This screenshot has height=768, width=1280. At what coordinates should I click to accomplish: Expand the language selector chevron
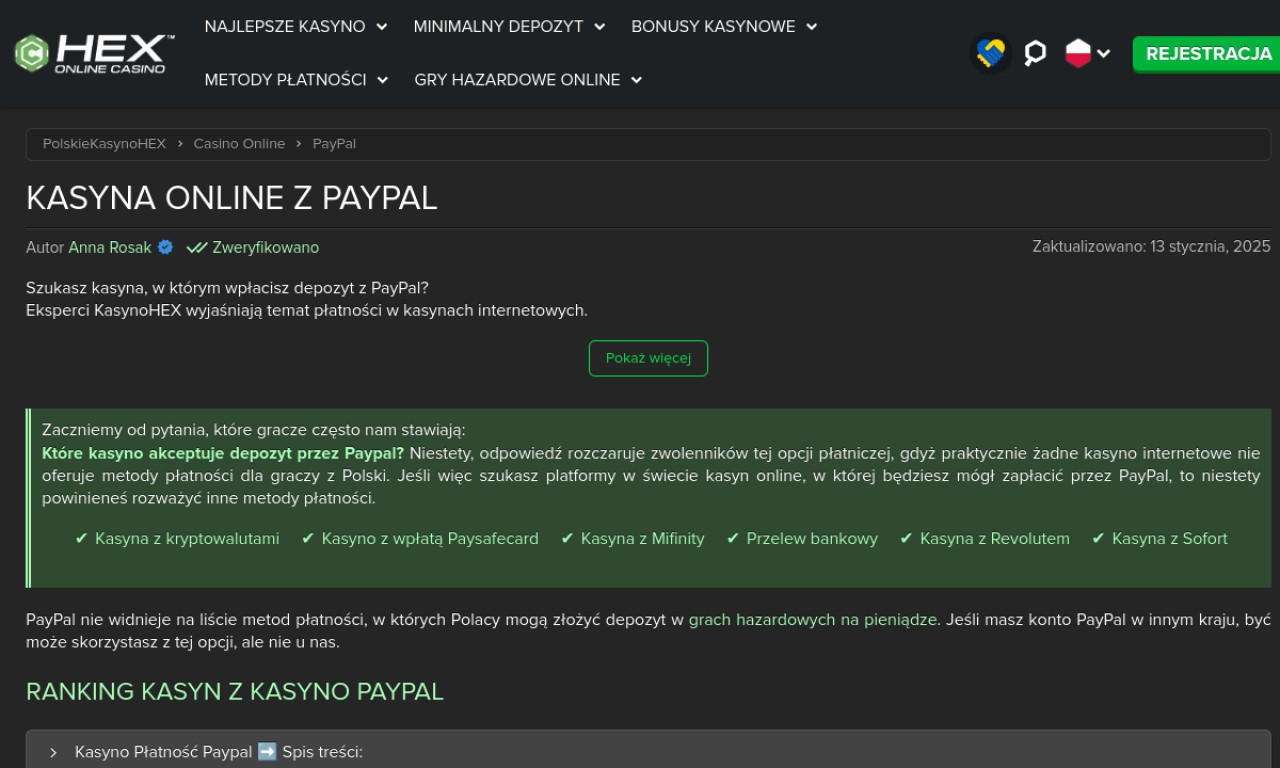1103,54
